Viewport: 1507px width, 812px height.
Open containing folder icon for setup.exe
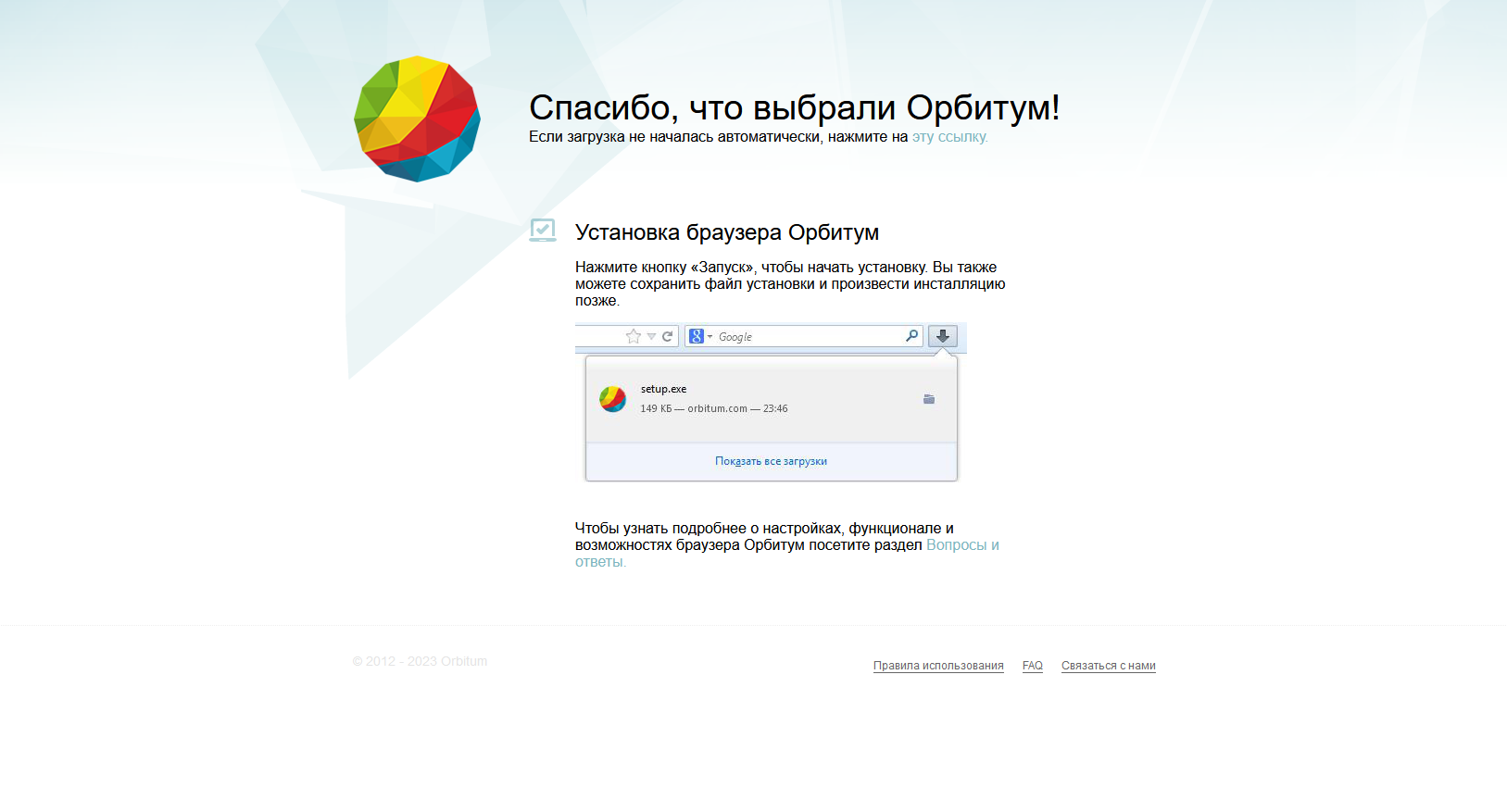point(929,399)
